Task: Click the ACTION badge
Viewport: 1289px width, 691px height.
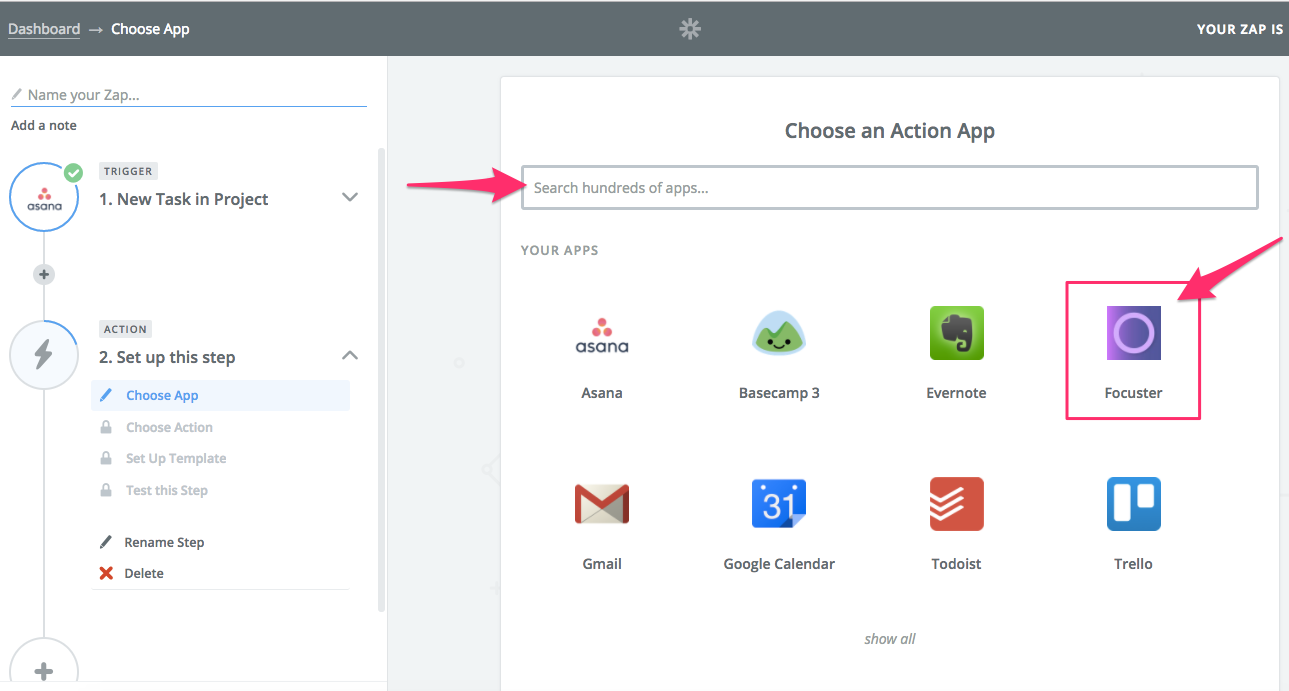Action: click(126, 329)
